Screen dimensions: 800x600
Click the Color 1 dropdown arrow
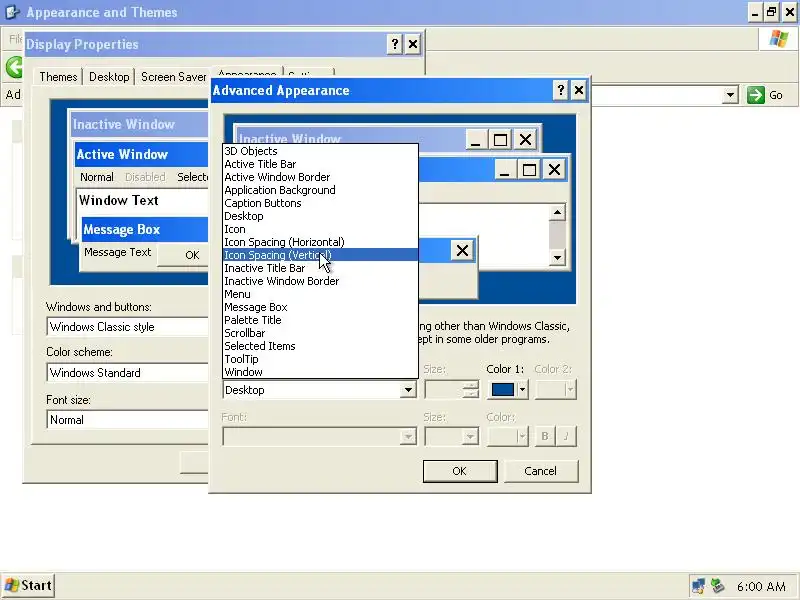(522, 390)
